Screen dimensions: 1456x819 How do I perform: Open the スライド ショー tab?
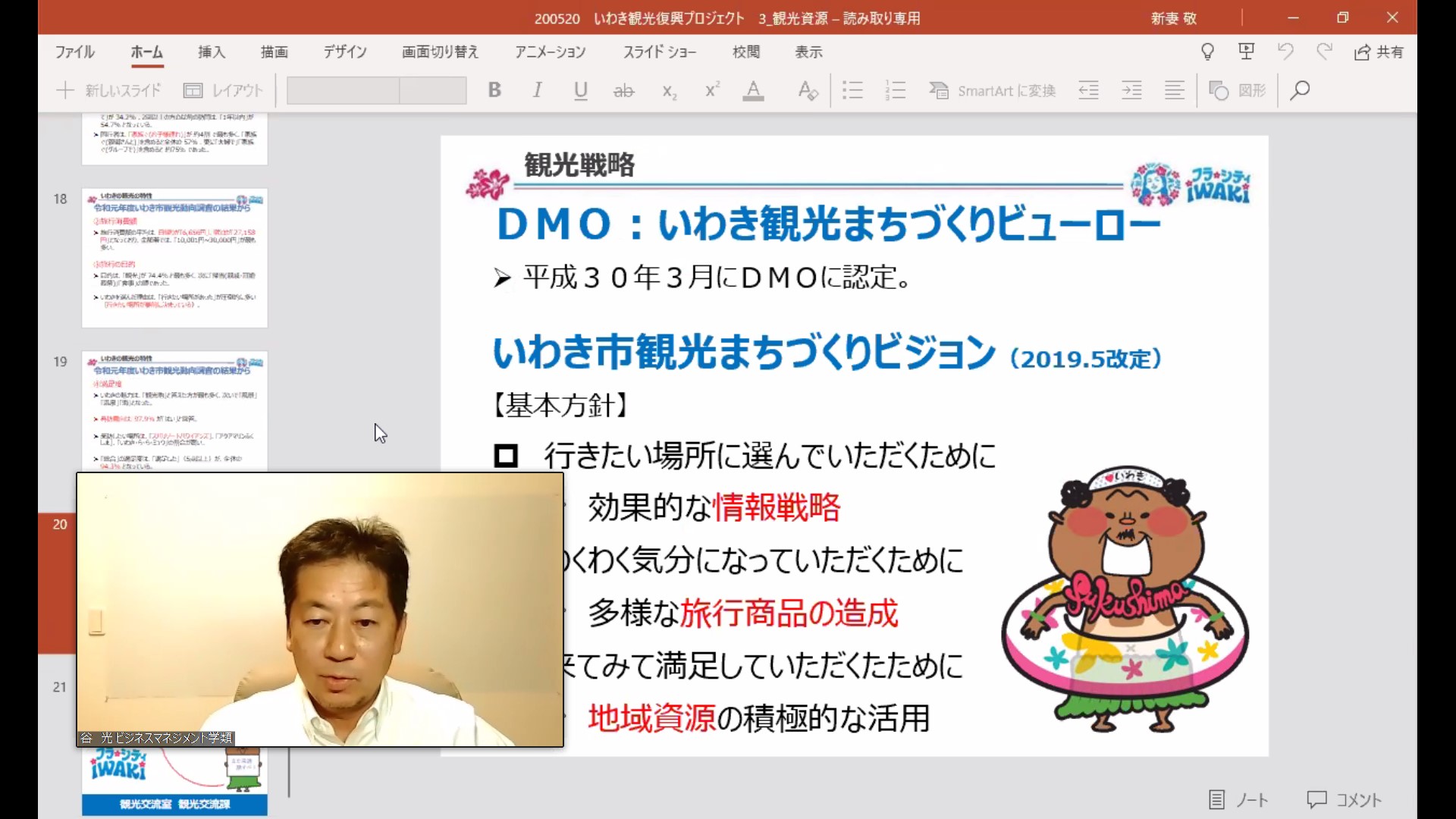point(659,52)
